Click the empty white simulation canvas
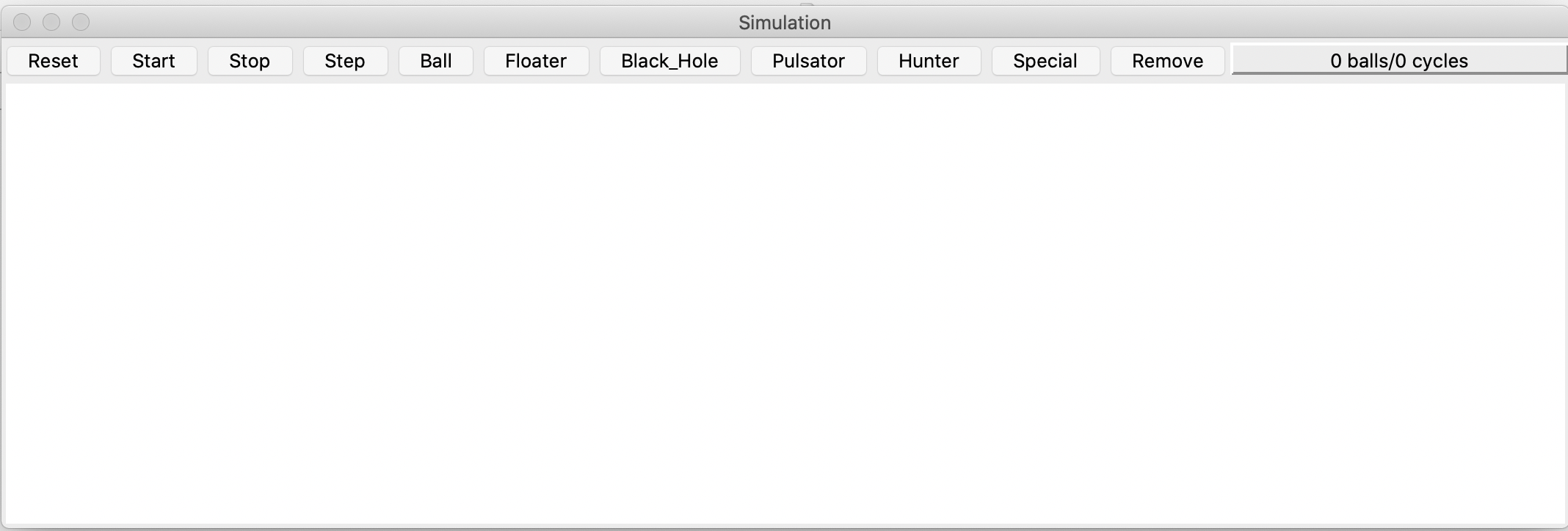 [784, 304]
